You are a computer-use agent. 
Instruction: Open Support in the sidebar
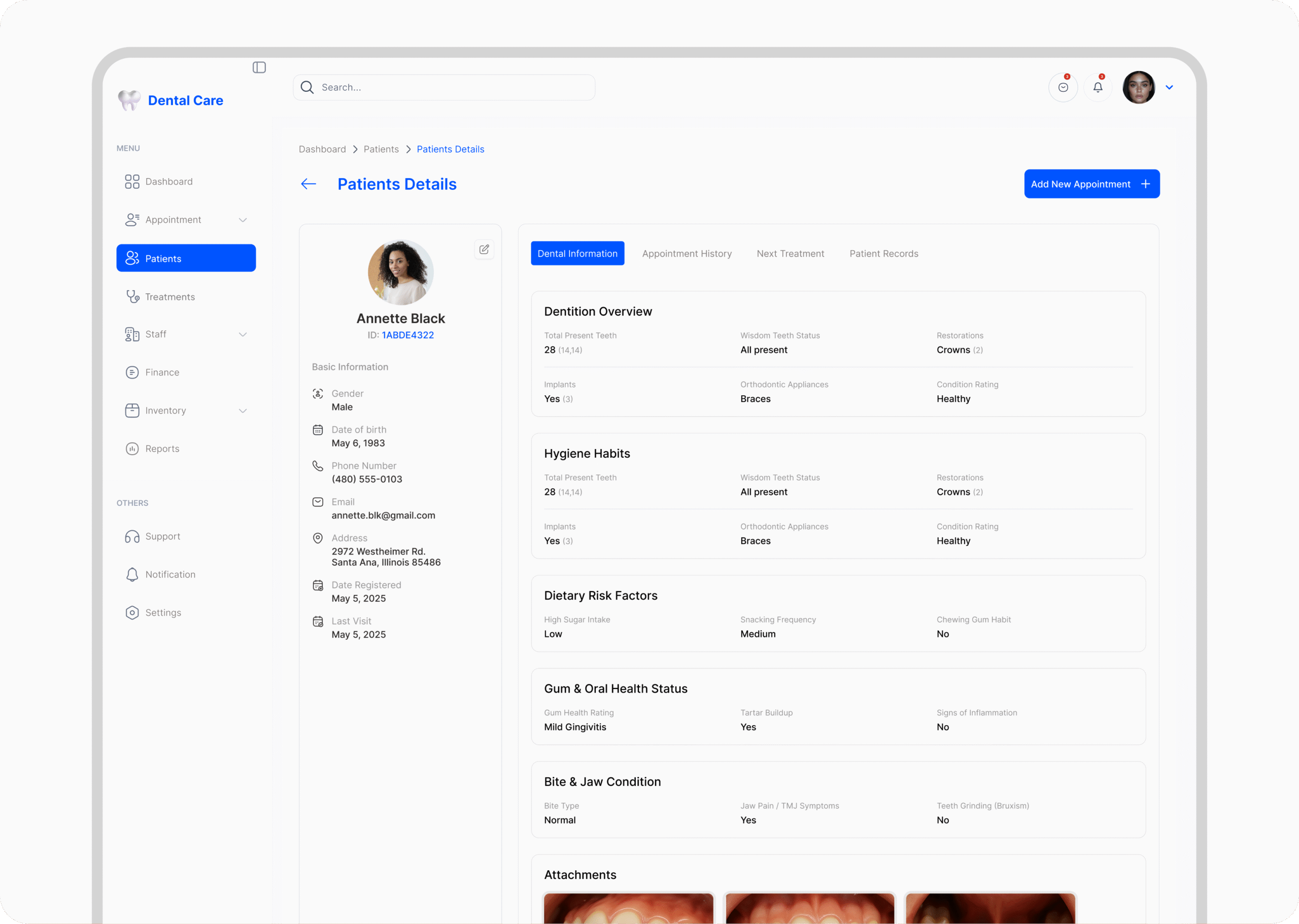point(186,536)
